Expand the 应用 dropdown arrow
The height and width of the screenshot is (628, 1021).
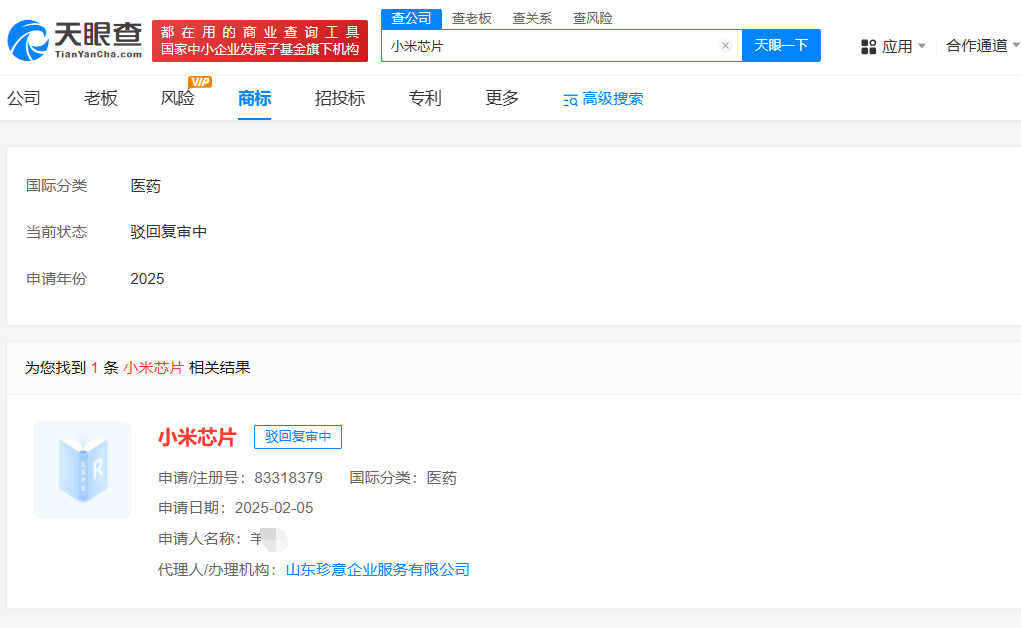(921, 46)
